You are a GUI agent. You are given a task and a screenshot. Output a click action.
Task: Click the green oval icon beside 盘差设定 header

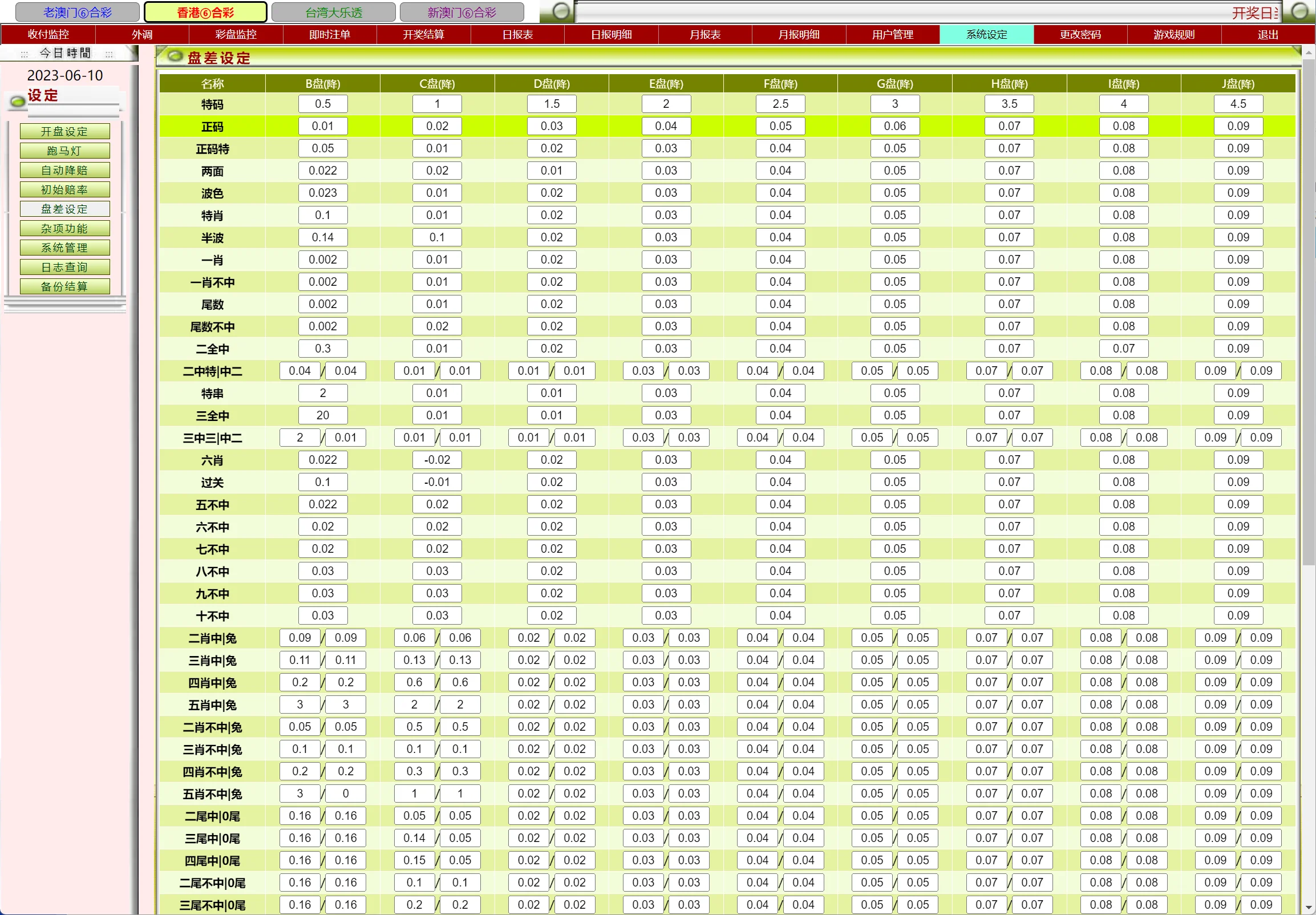click(175, 56)
